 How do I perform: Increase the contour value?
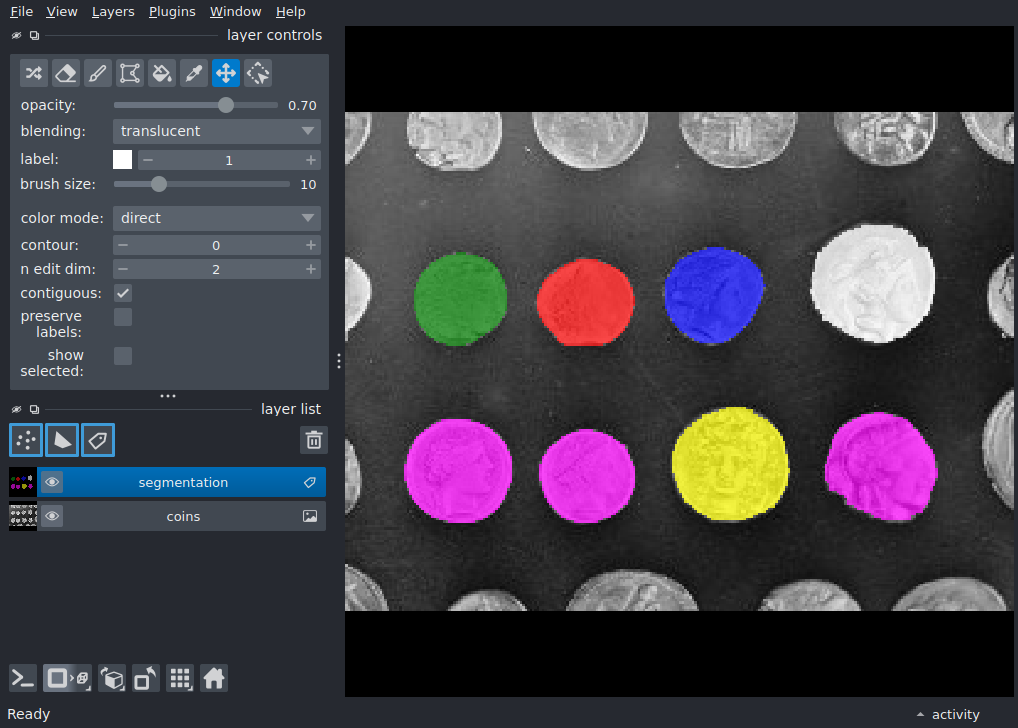click(x=311, y=245)
